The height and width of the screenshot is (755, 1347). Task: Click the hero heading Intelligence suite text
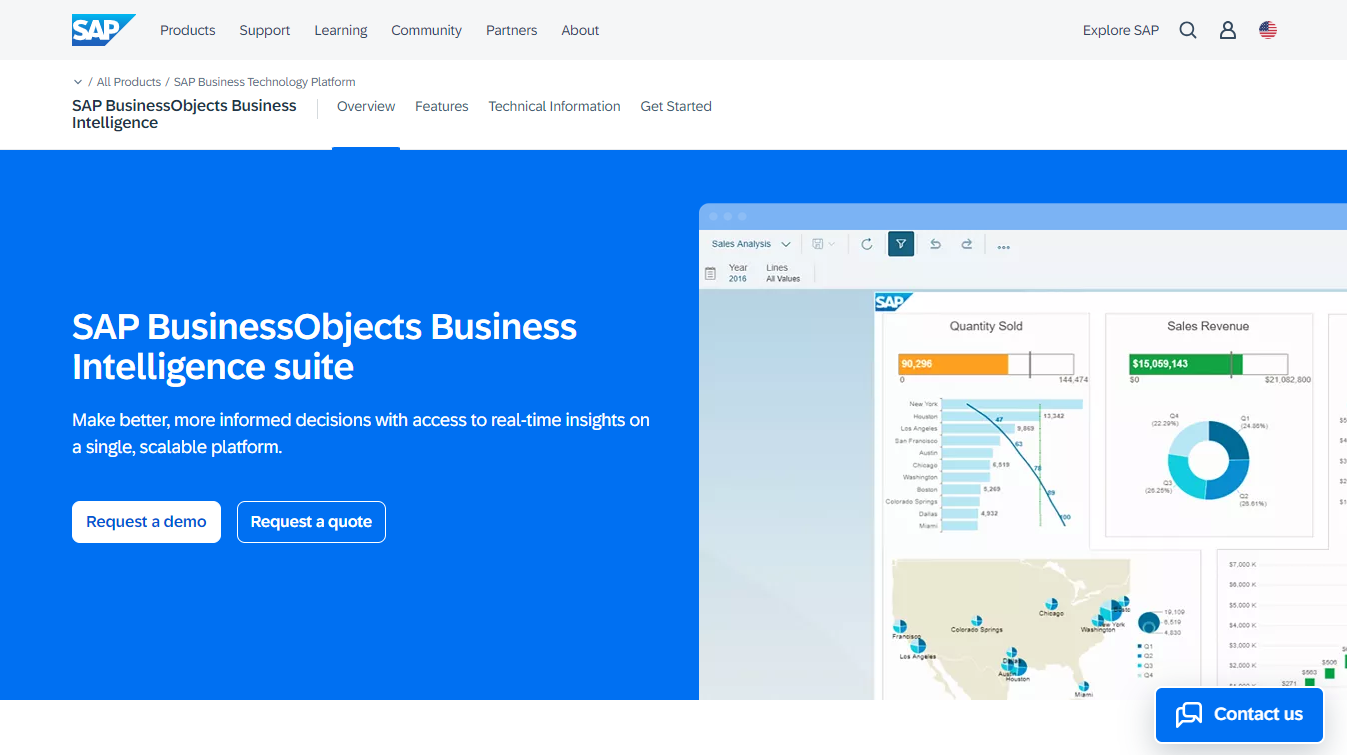click(x=213, y=367)
